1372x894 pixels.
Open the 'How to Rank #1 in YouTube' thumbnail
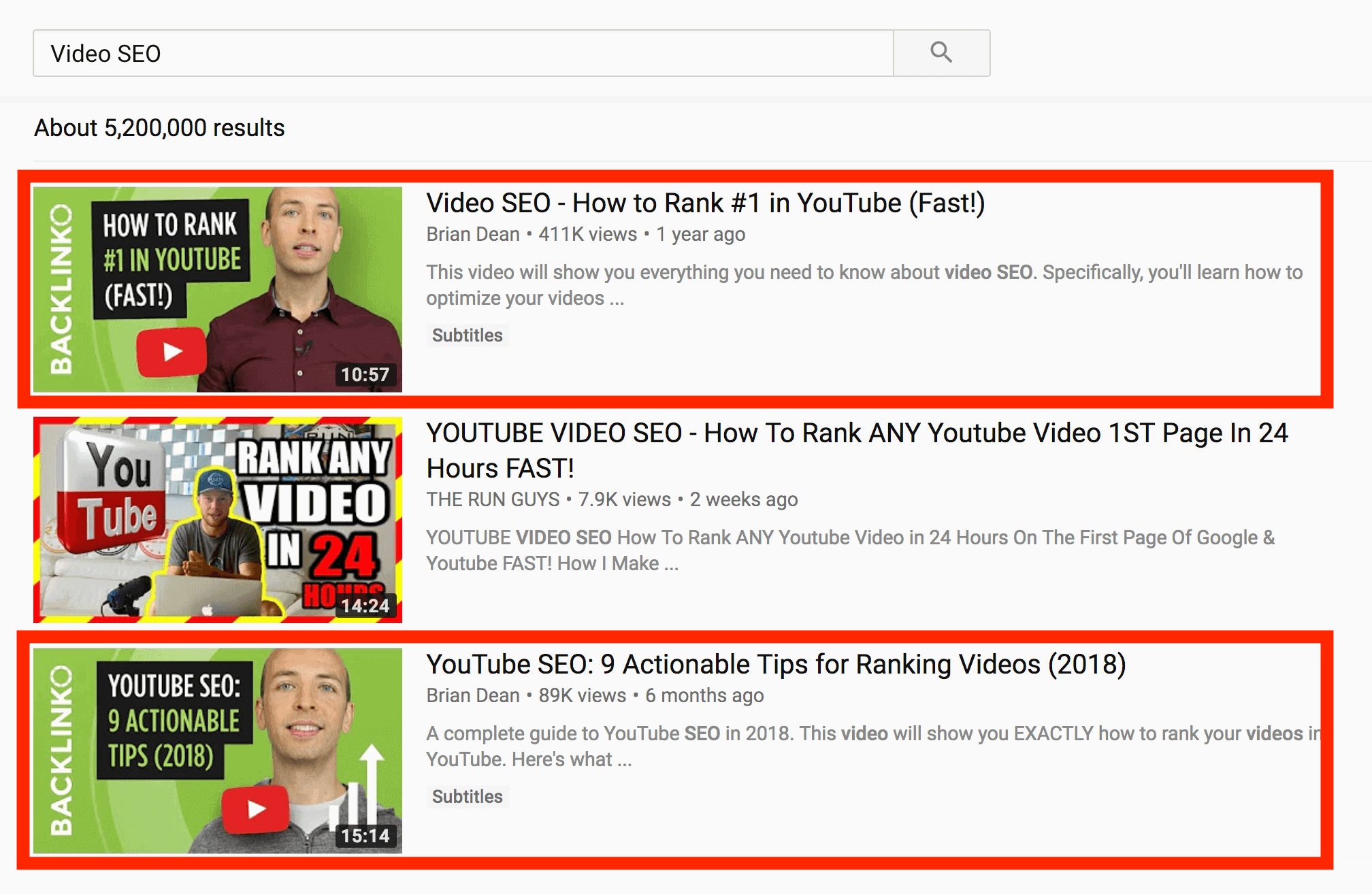(x=218, y=289)
